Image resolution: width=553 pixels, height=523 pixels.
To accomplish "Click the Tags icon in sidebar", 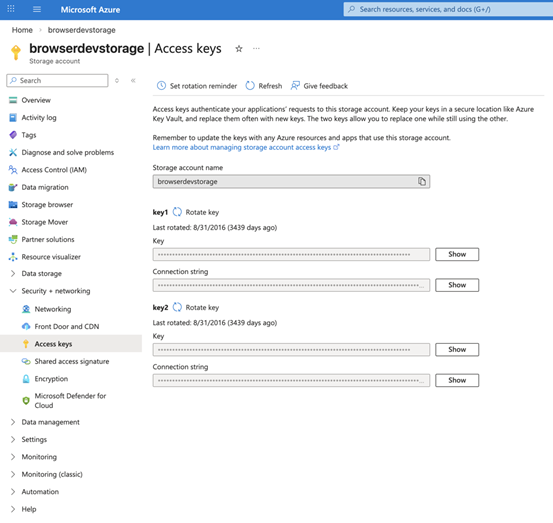I will tap(13, 135).
